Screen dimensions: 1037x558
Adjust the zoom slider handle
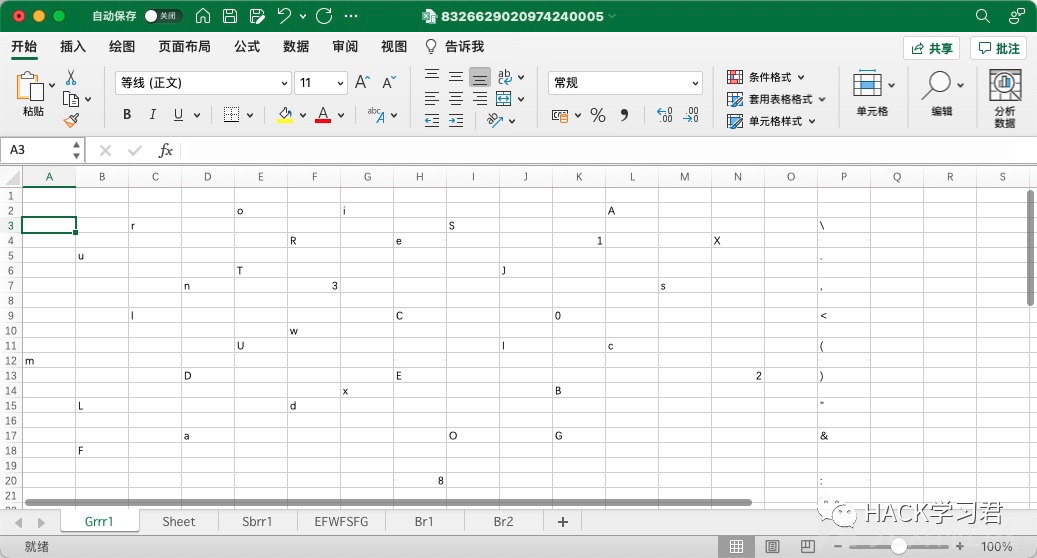click(898, 546)
